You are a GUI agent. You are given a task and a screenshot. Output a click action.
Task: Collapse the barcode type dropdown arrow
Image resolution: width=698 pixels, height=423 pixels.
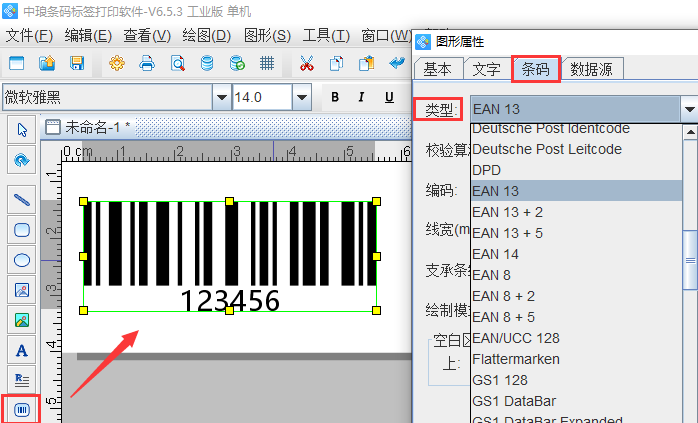click(x=689, y=109)
